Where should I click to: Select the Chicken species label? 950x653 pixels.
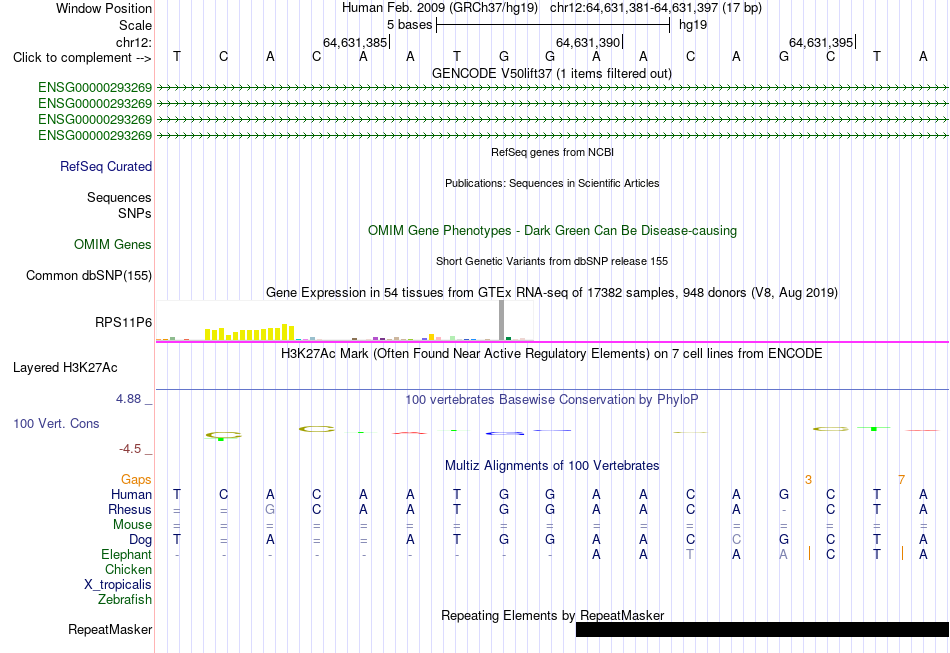tap(128, 569)
